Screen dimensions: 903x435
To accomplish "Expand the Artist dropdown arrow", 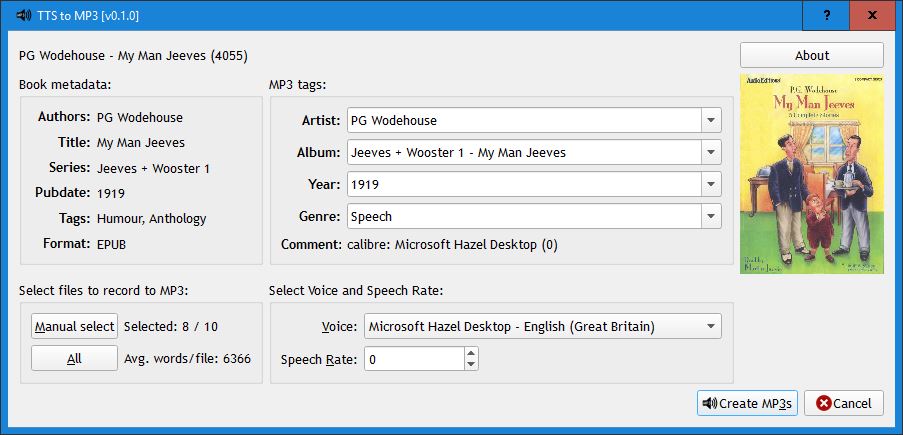I will point(711,121).
